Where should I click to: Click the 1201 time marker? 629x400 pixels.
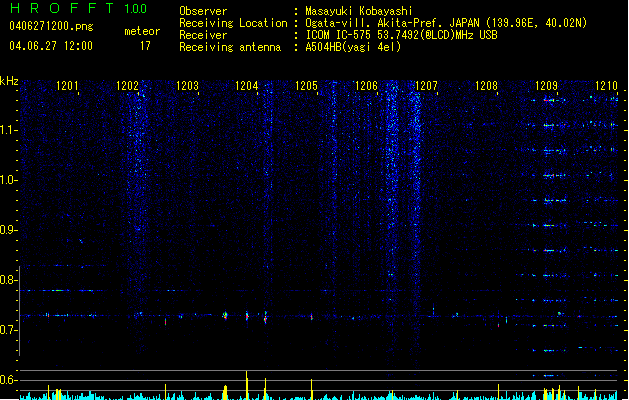tap(67, 86)
